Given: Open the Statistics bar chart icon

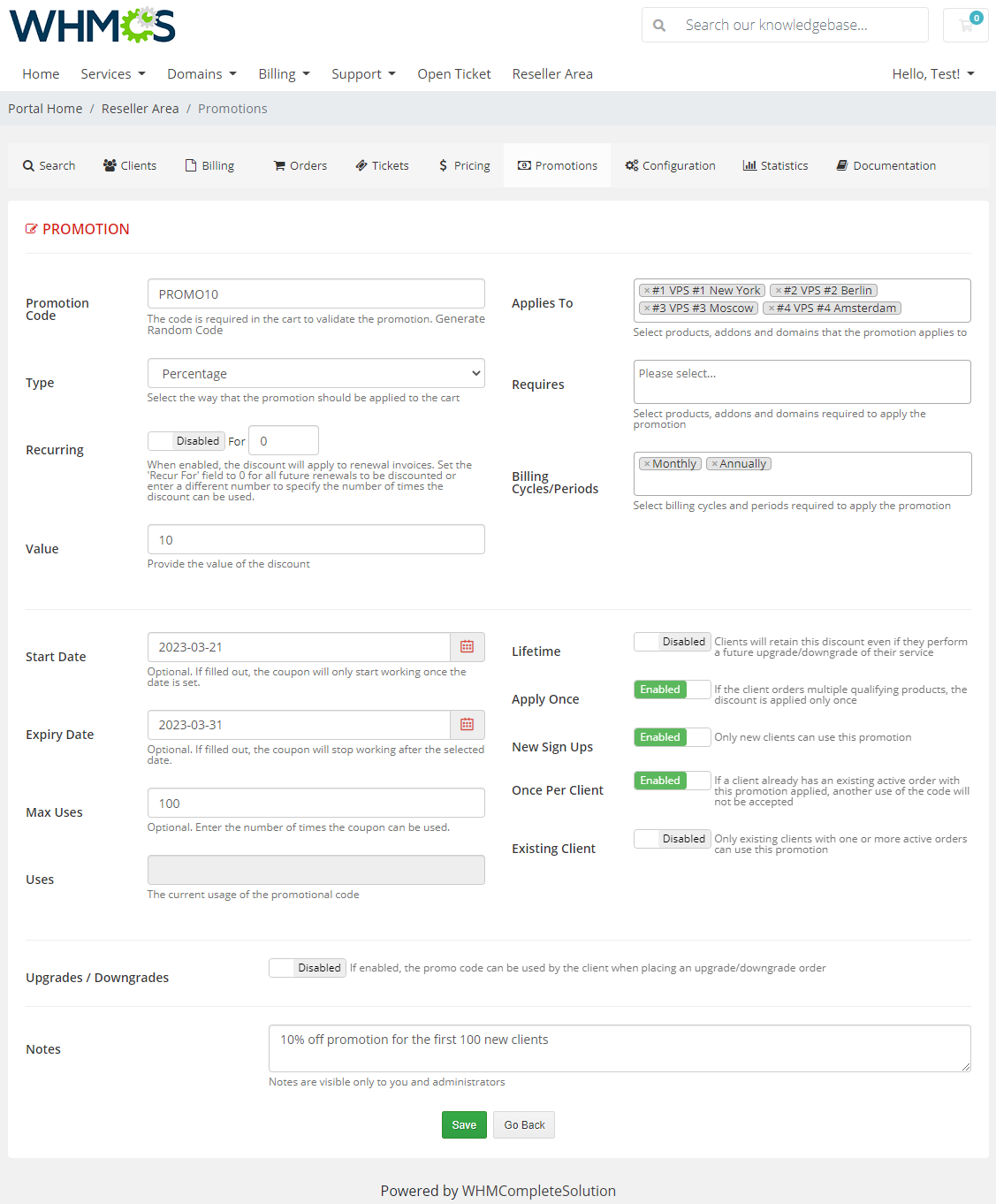Looking at the screenshot, I should tap(749, 165).
